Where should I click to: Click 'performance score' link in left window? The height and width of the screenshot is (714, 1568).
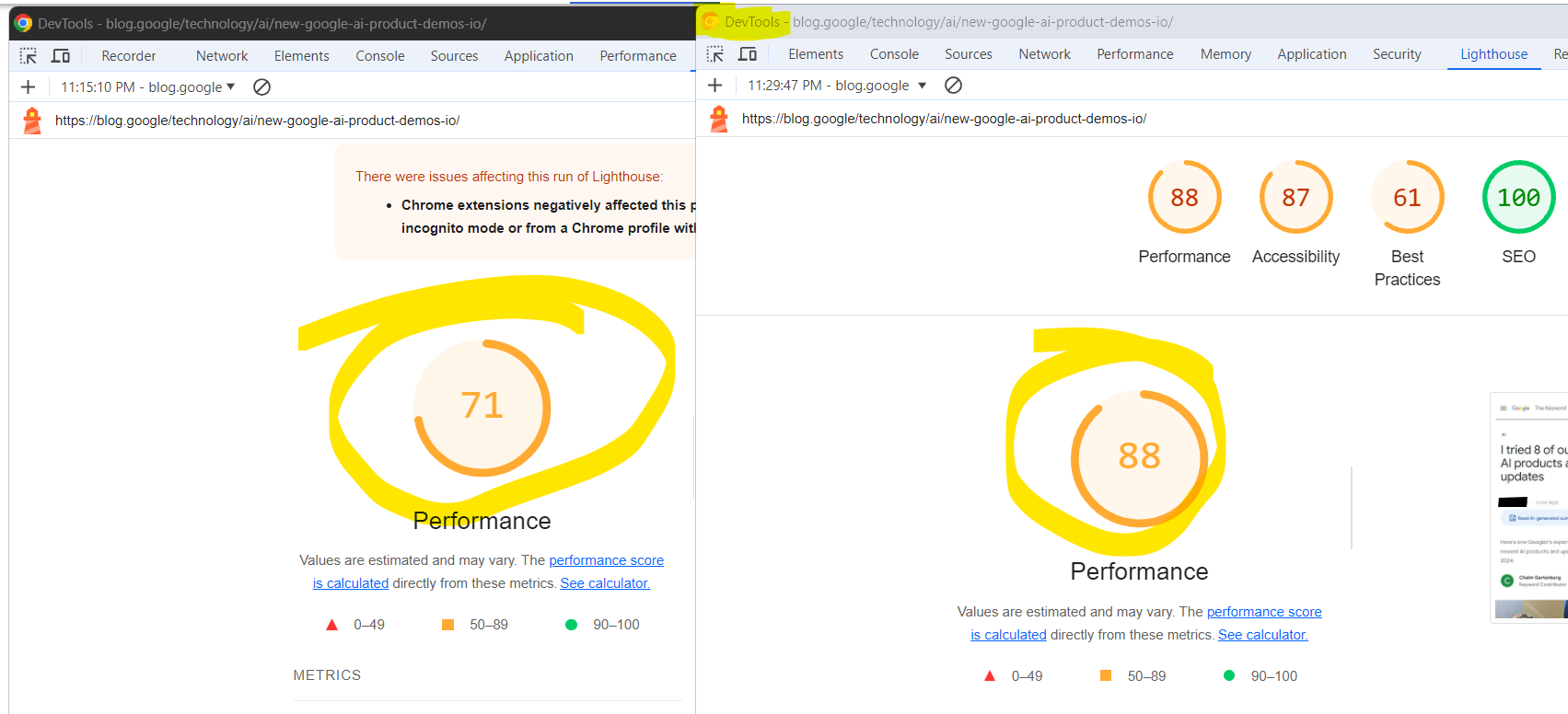(x=606, y=560)
